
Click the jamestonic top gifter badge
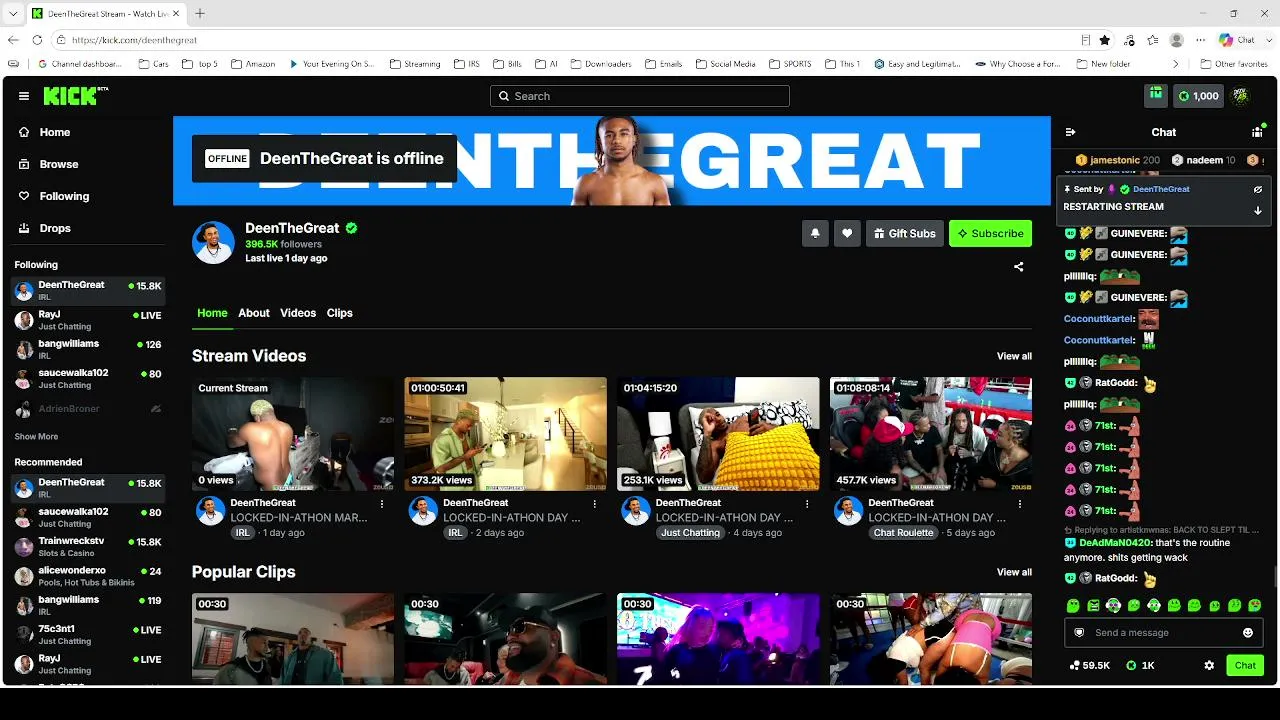coord(1117,160)
